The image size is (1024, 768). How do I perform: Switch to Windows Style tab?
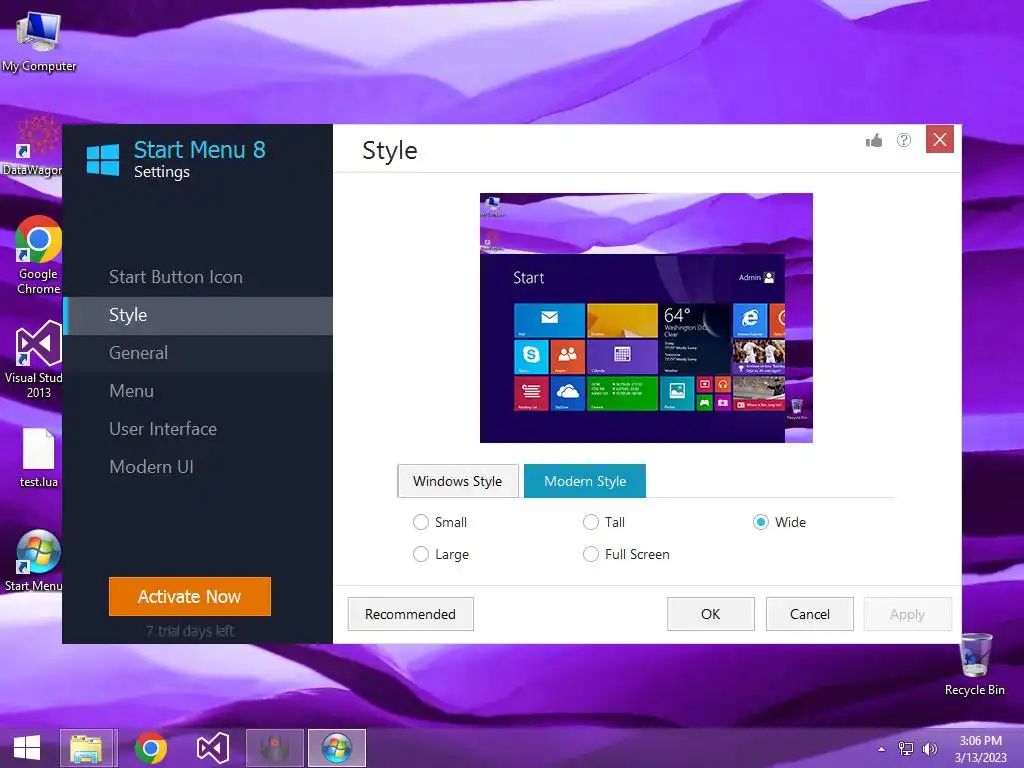pyautogui.click(x=458, y=481)
